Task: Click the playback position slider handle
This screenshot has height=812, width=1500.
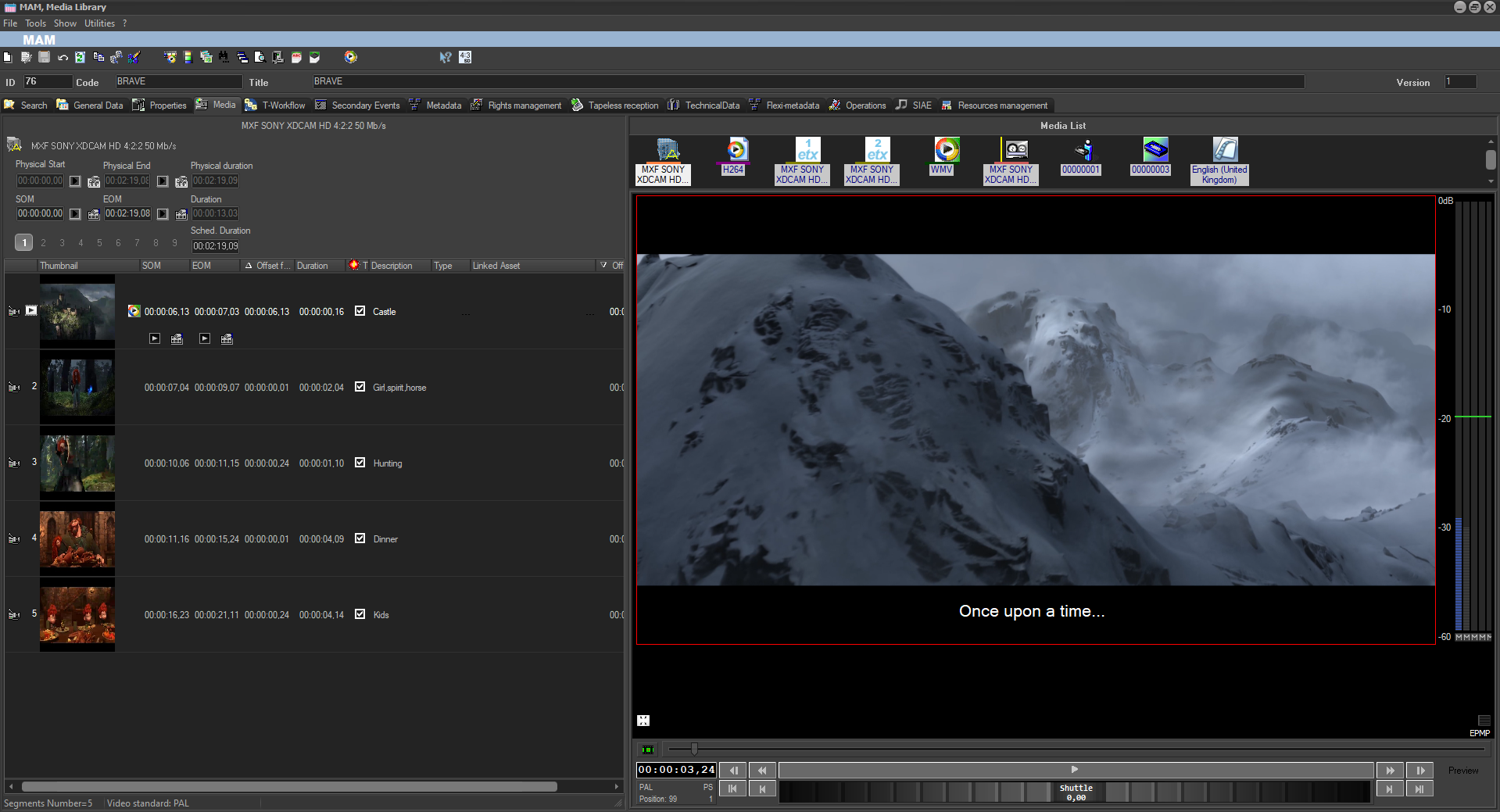Action: [694, 749]
